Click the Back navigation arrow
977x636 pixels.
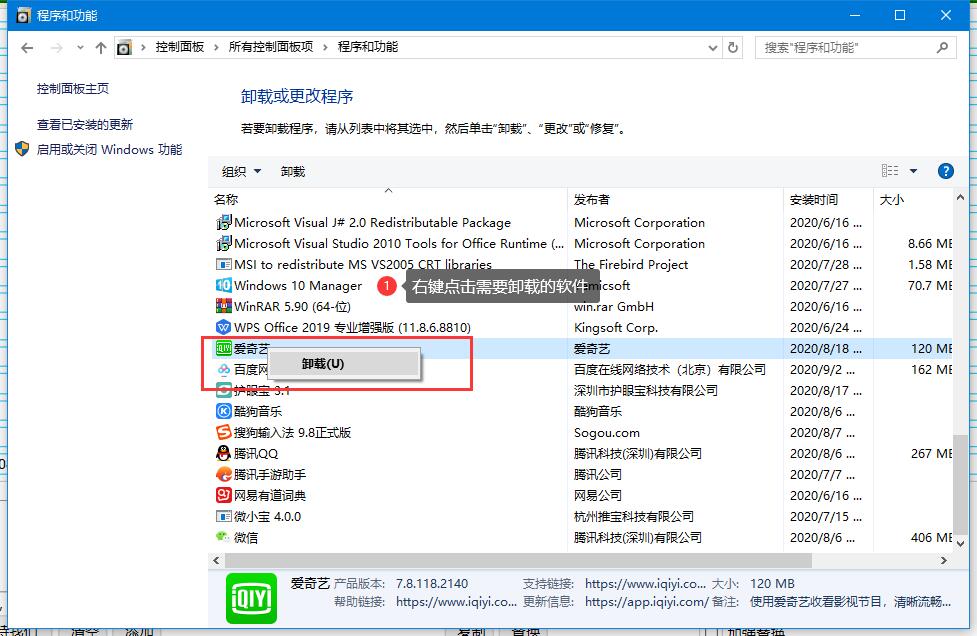tap(27, 48)
